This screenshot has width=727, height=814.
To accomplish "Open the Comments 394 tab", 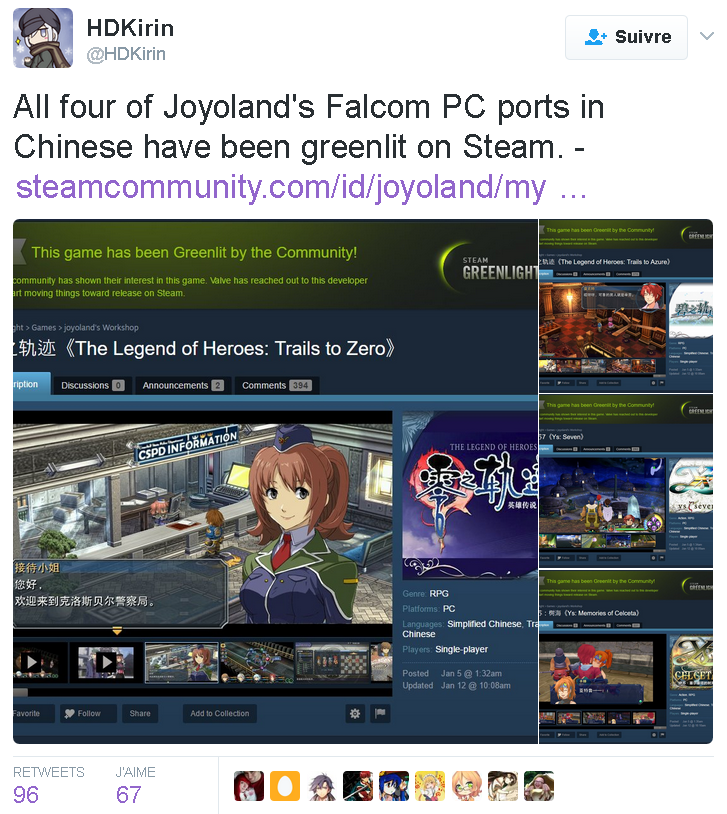I will click(x=276, y=385).
